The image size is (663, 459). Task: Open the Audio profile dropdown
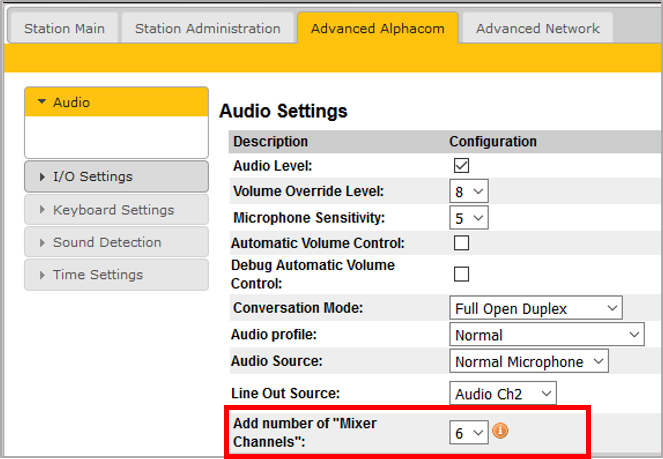(547, 335)
